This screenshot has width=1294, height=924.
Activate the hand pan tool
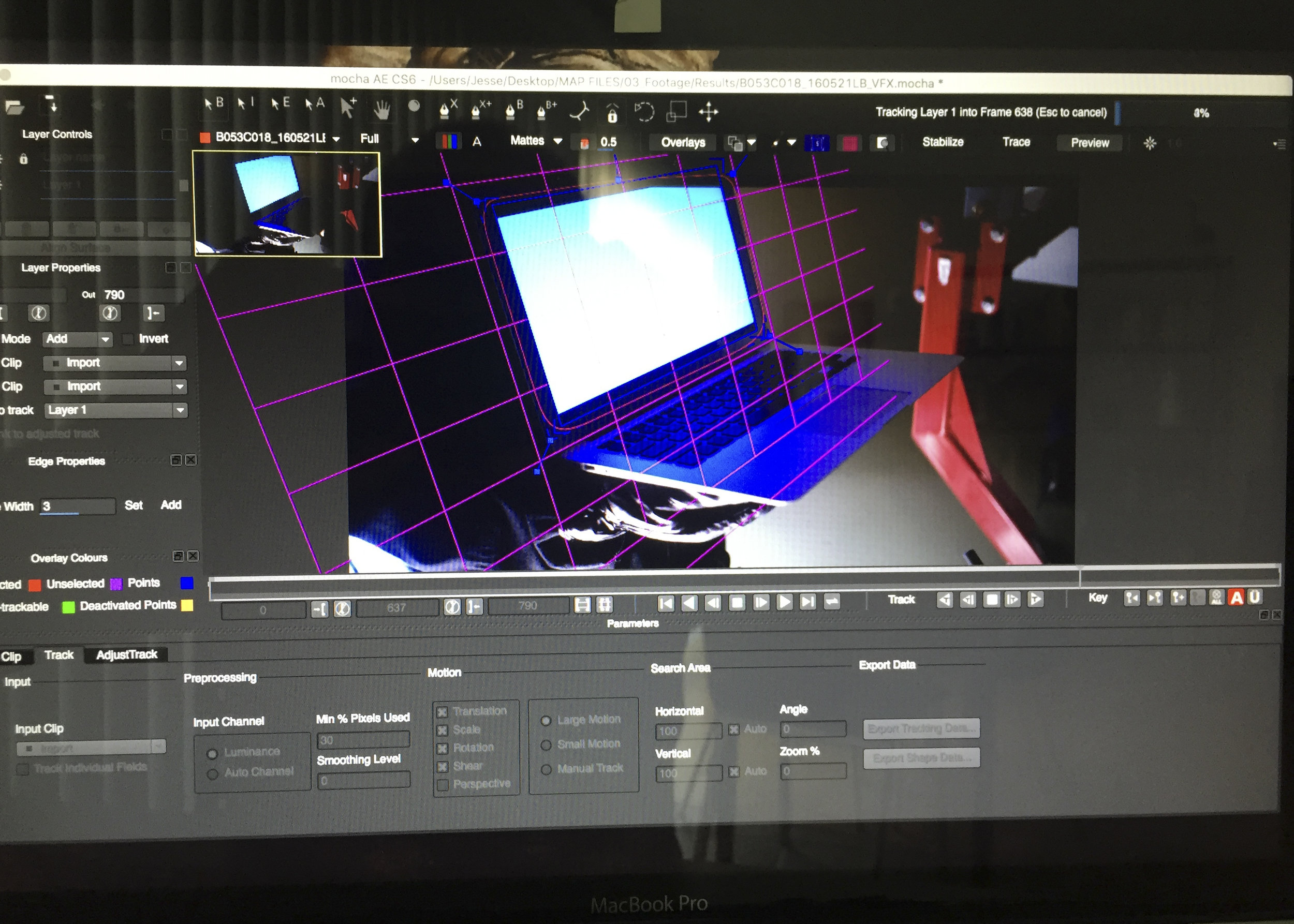pyautogui.click(x=381, y=109)
